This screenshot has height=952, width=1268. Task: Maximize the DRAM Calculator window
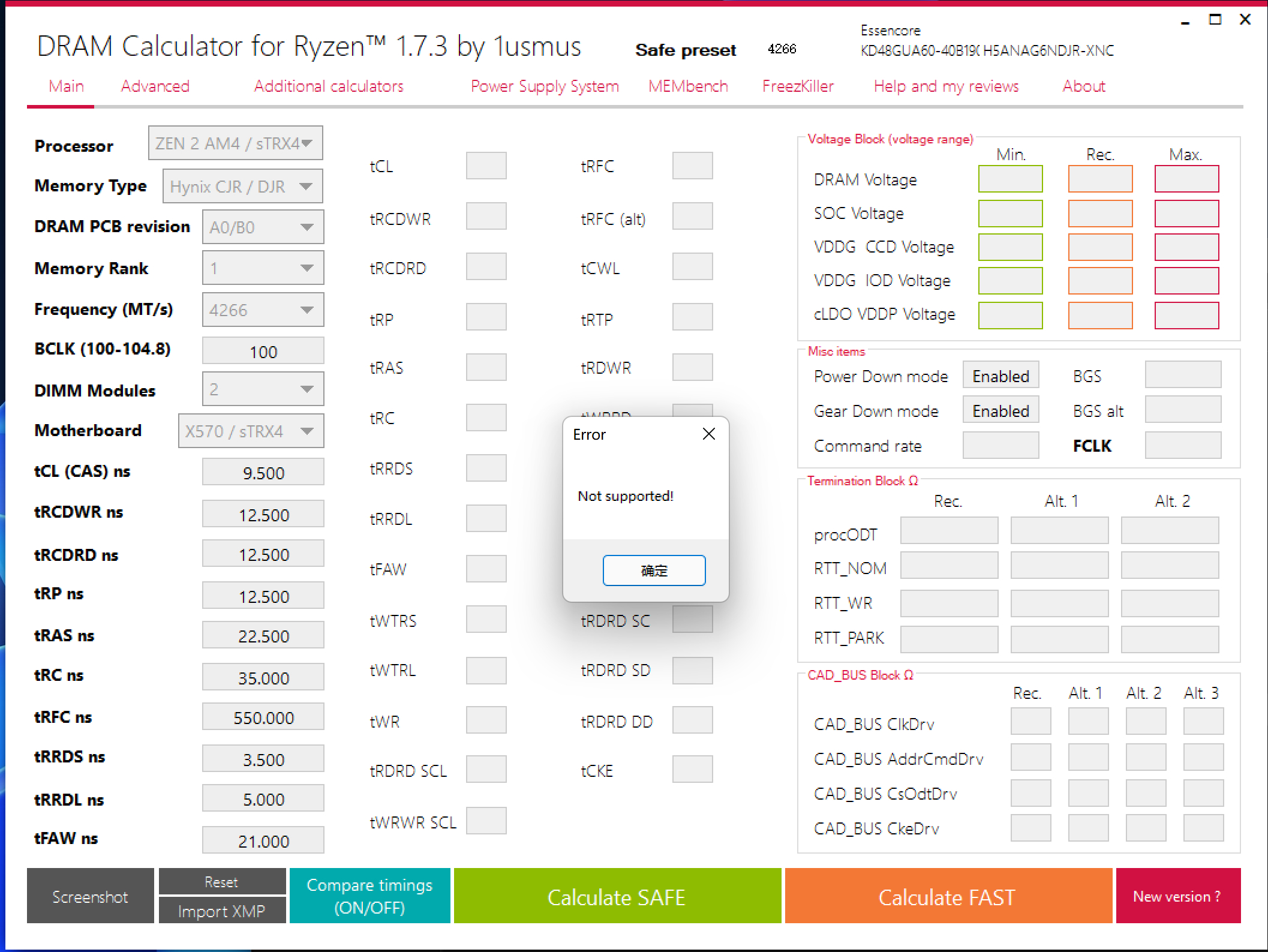click(1215, 19)
